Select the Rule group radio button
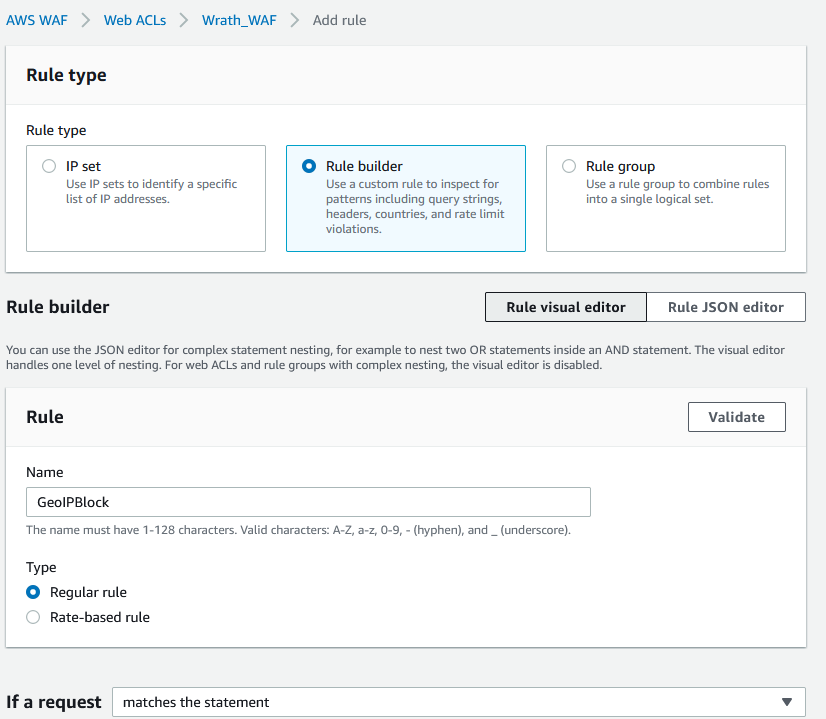This screenshot has width=826, height=719. coord(569,167)
